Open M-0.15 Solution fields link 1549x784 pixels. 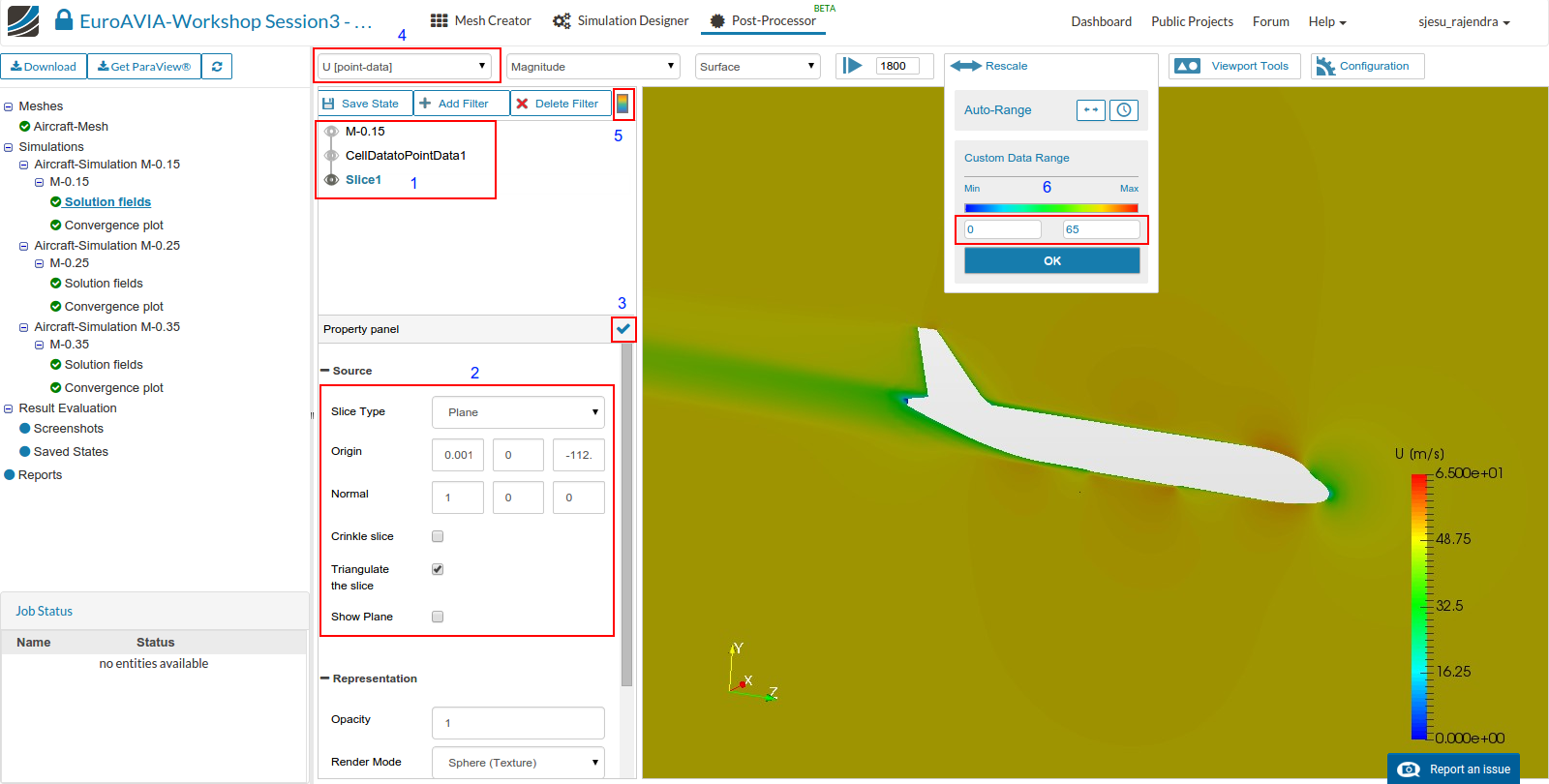tap(107, 201)
